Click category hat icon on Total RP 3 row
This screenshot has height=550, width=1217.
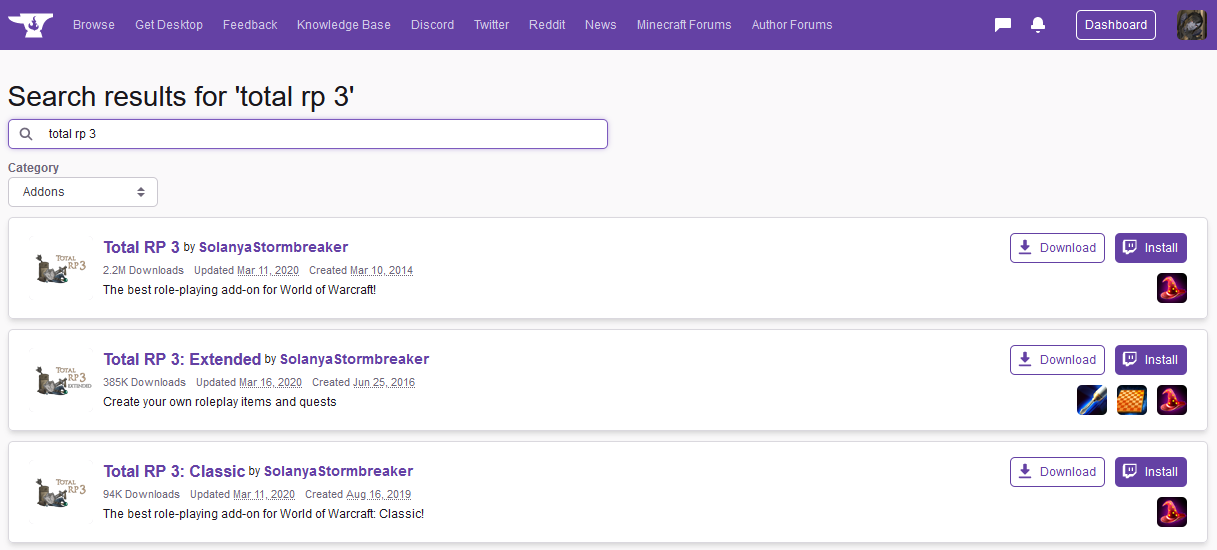click(1172, 288)
